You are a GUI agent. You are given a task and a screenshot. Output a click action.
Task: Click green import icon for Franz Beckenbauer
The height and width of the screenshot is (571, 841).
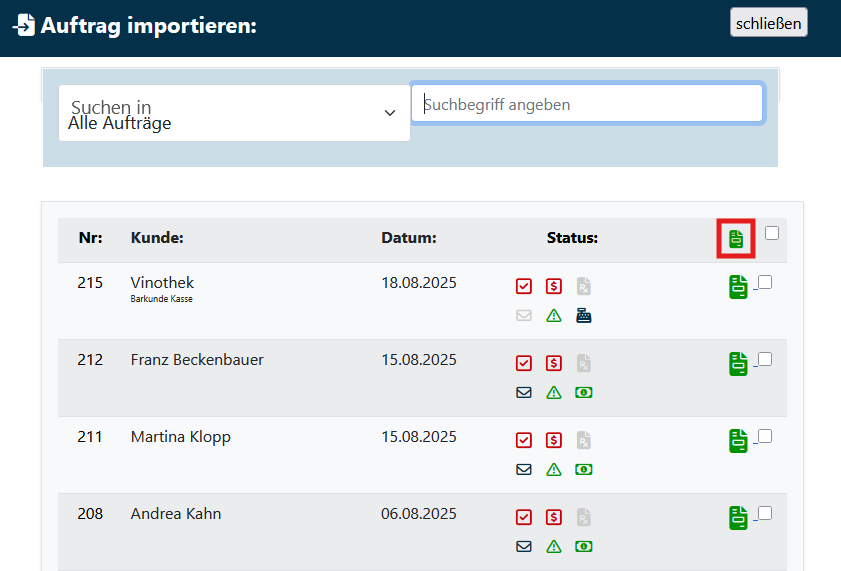(738, 364)
